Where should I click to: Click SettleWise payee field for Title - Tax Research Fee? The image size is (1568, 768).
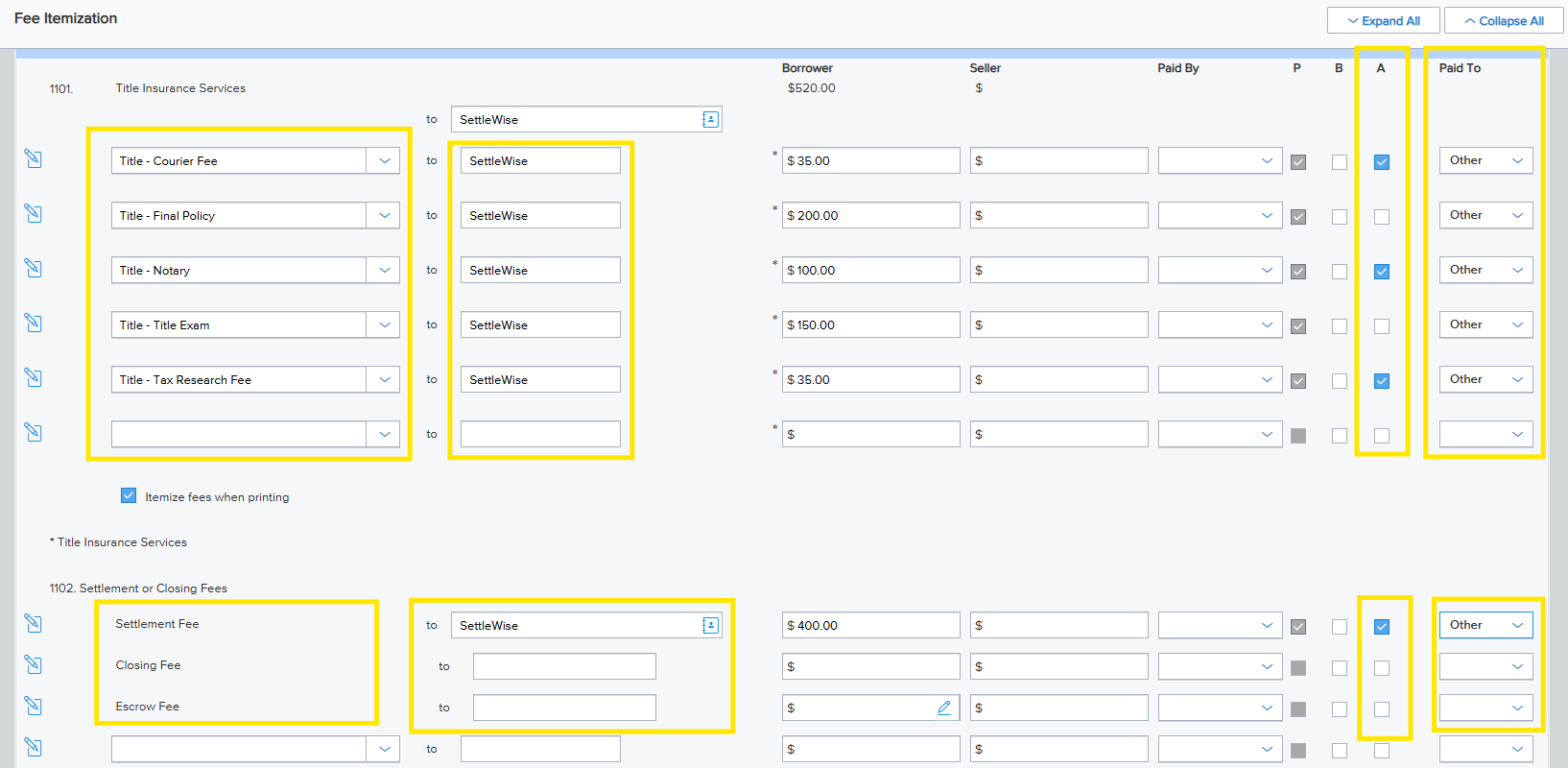(x=540, y=379)
